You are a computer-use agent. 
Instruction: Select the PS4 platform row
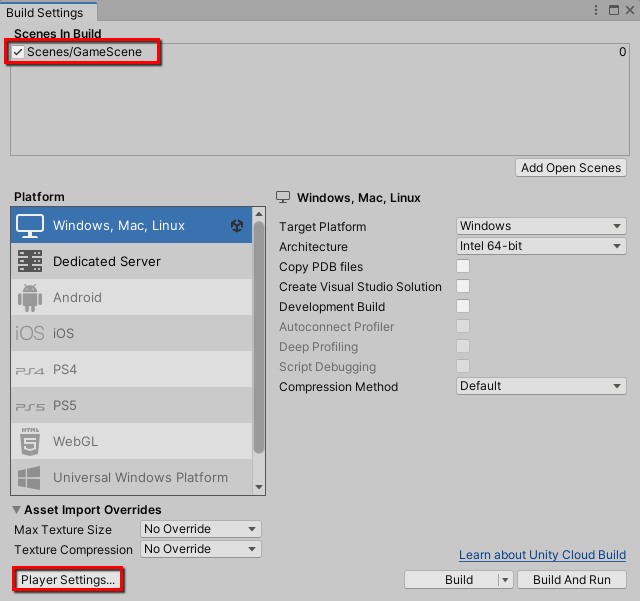click(131, 370)
